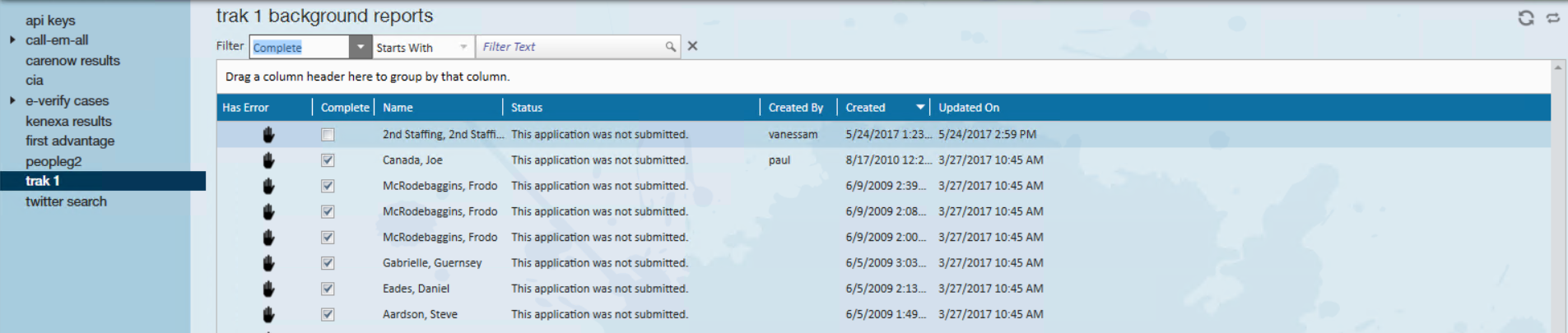Clear the filter with the X icon
This screenshot has height=333, width=1568.
pyautogui.click(x=692, y=46)
